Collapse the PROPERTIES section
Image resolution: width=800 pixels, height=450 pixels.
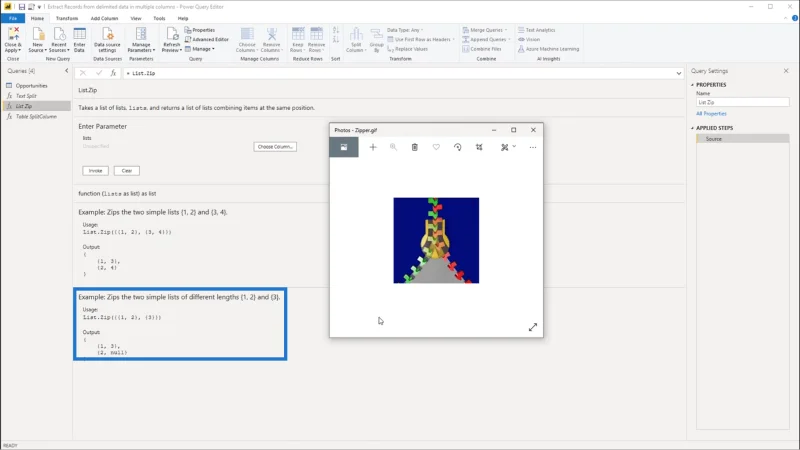692,85
